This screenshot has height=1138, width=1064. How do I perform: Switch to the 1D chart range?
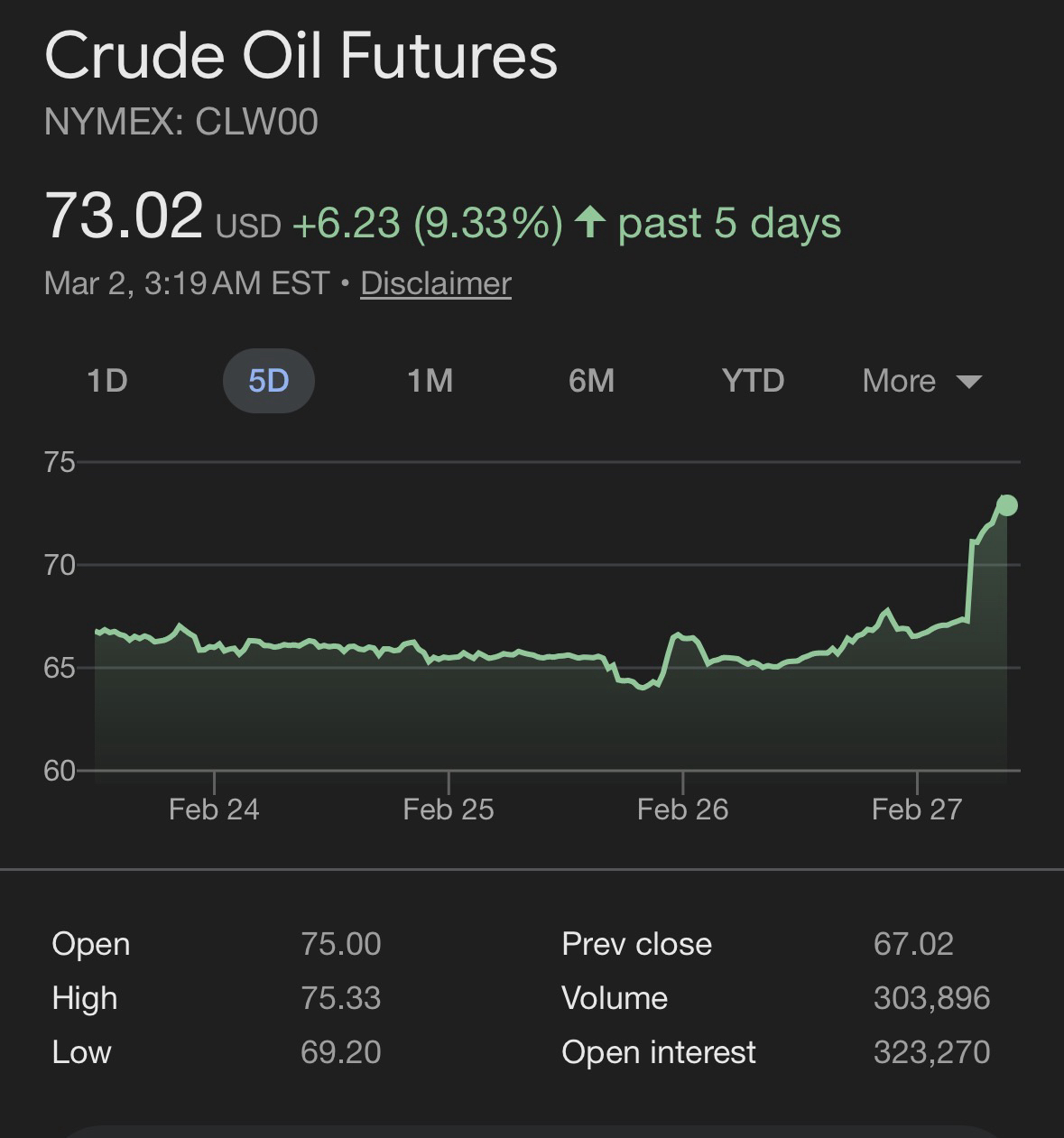coord(107,381)
